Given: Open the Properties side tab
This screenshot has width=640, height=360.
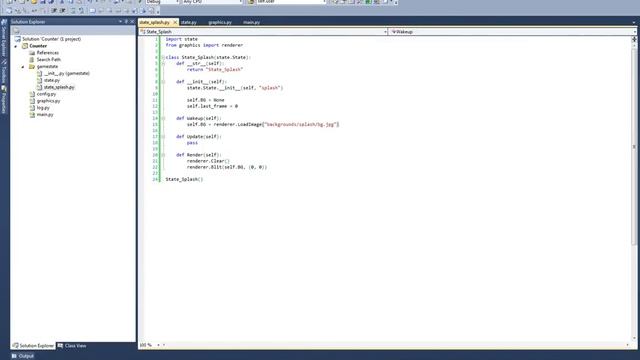Looking at the screenshot, I should point(4,100).
